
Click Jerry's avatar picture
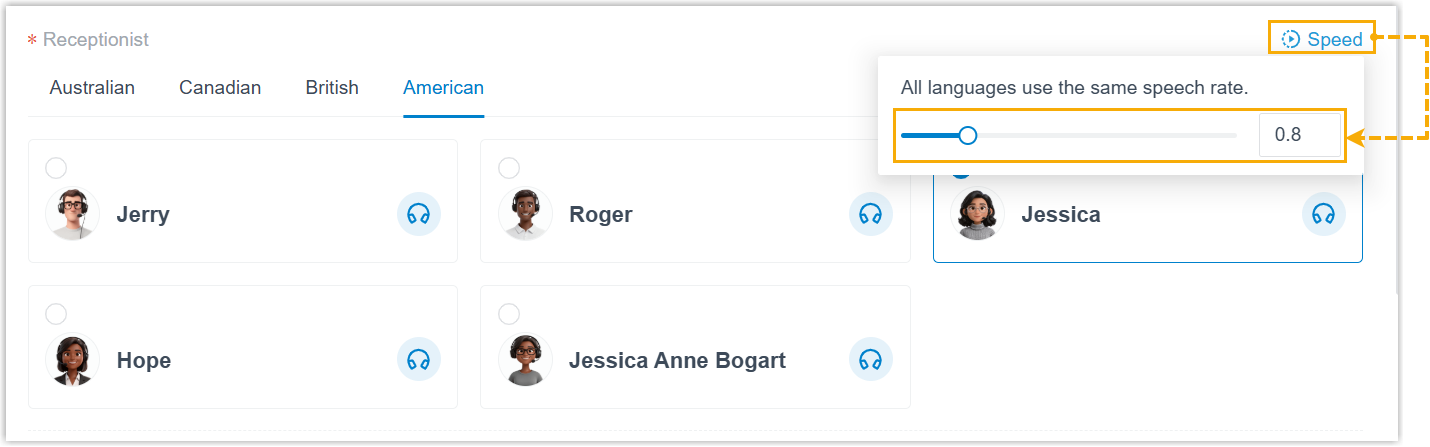[72, 214]
